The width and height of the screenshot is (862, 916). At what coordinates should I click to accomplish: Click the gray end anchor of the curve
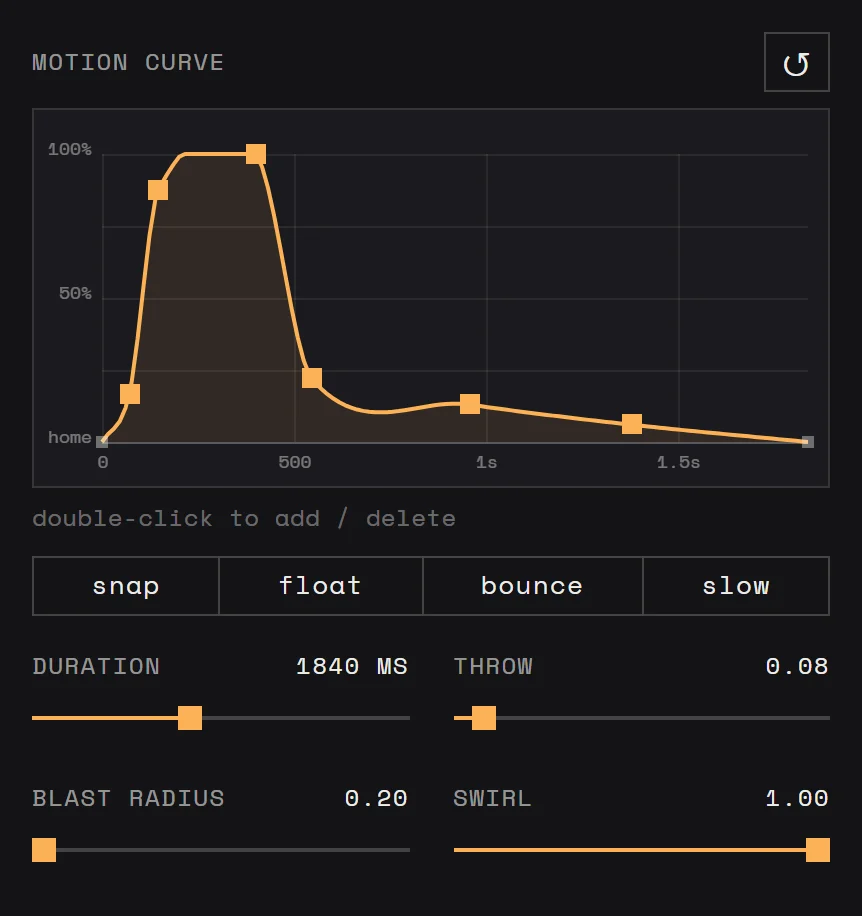[808, 442]
